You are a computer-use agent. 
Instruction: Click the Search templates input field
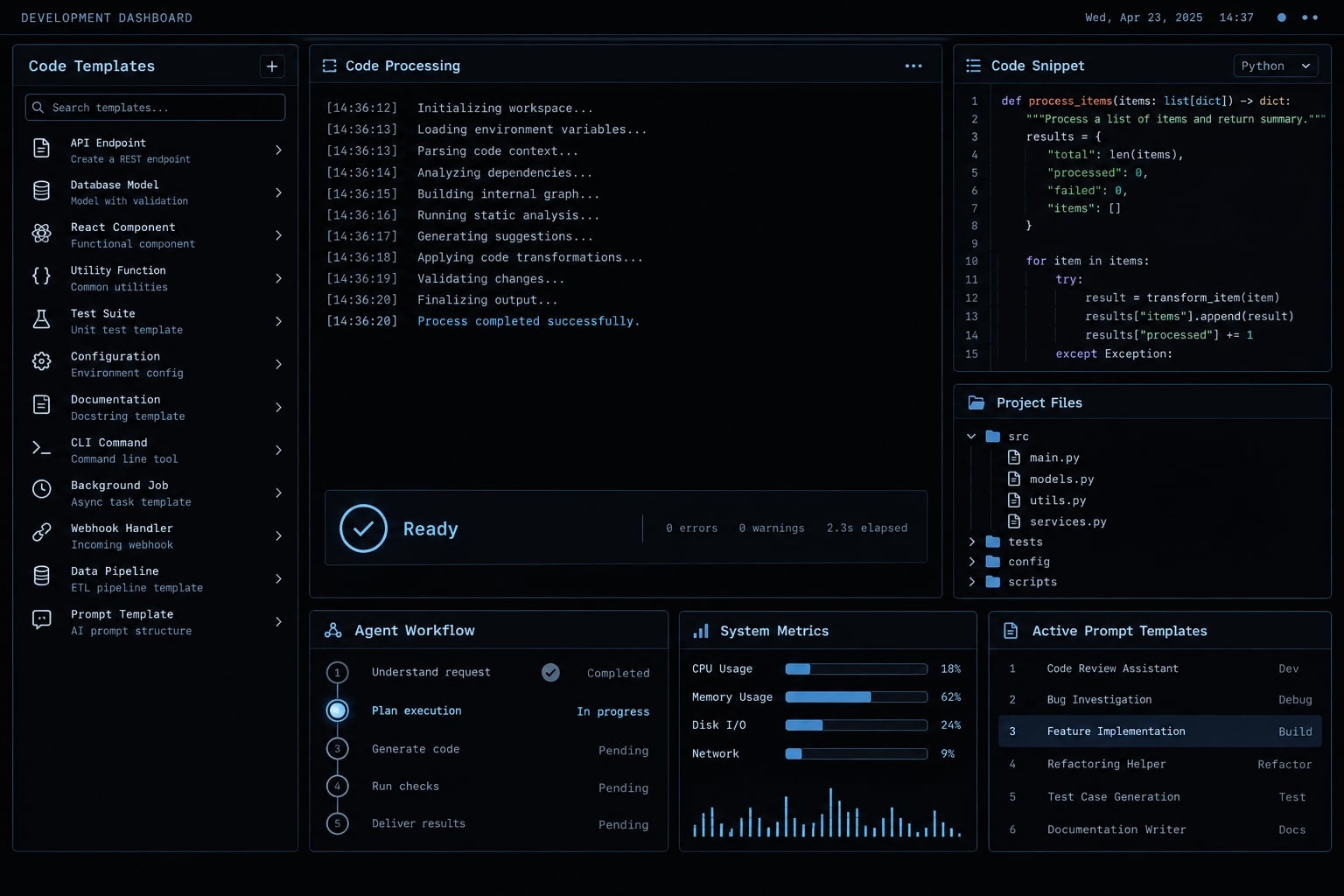(155, 108)
